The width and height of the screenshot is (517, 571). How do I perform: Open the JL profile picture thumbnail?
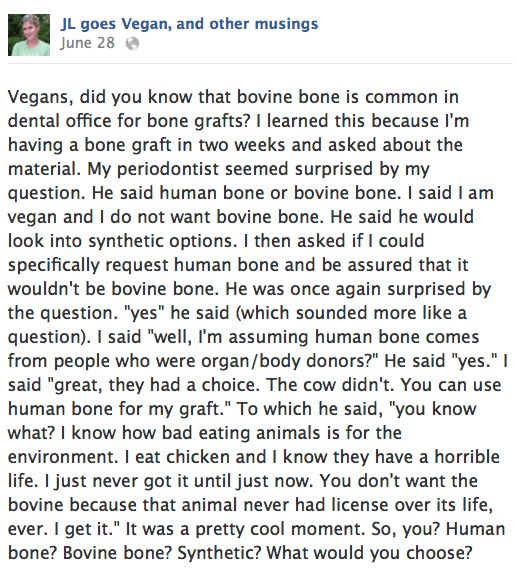29,35
